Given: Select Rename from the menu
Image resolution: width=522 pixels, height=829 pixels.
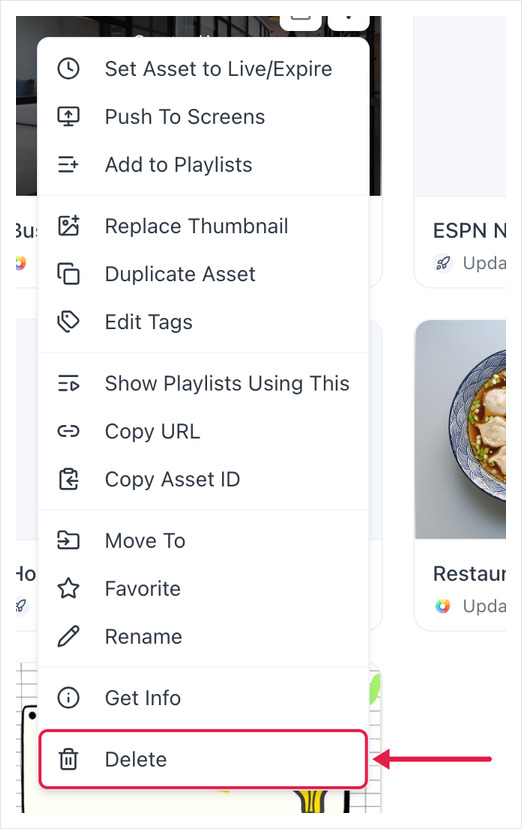Looking at the screenshot, I should coord(204,637).
